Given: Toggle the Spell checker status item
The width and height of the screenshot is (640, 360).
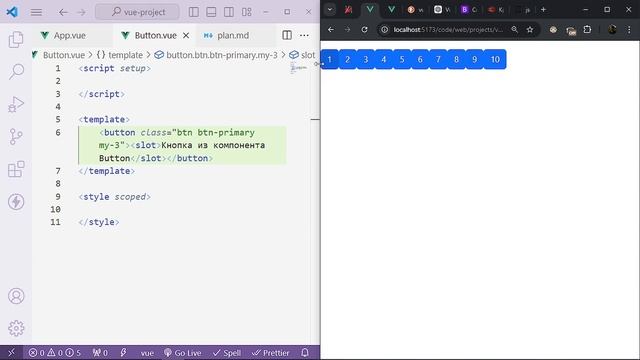Looking at the screenshot, I should point(227,353).
